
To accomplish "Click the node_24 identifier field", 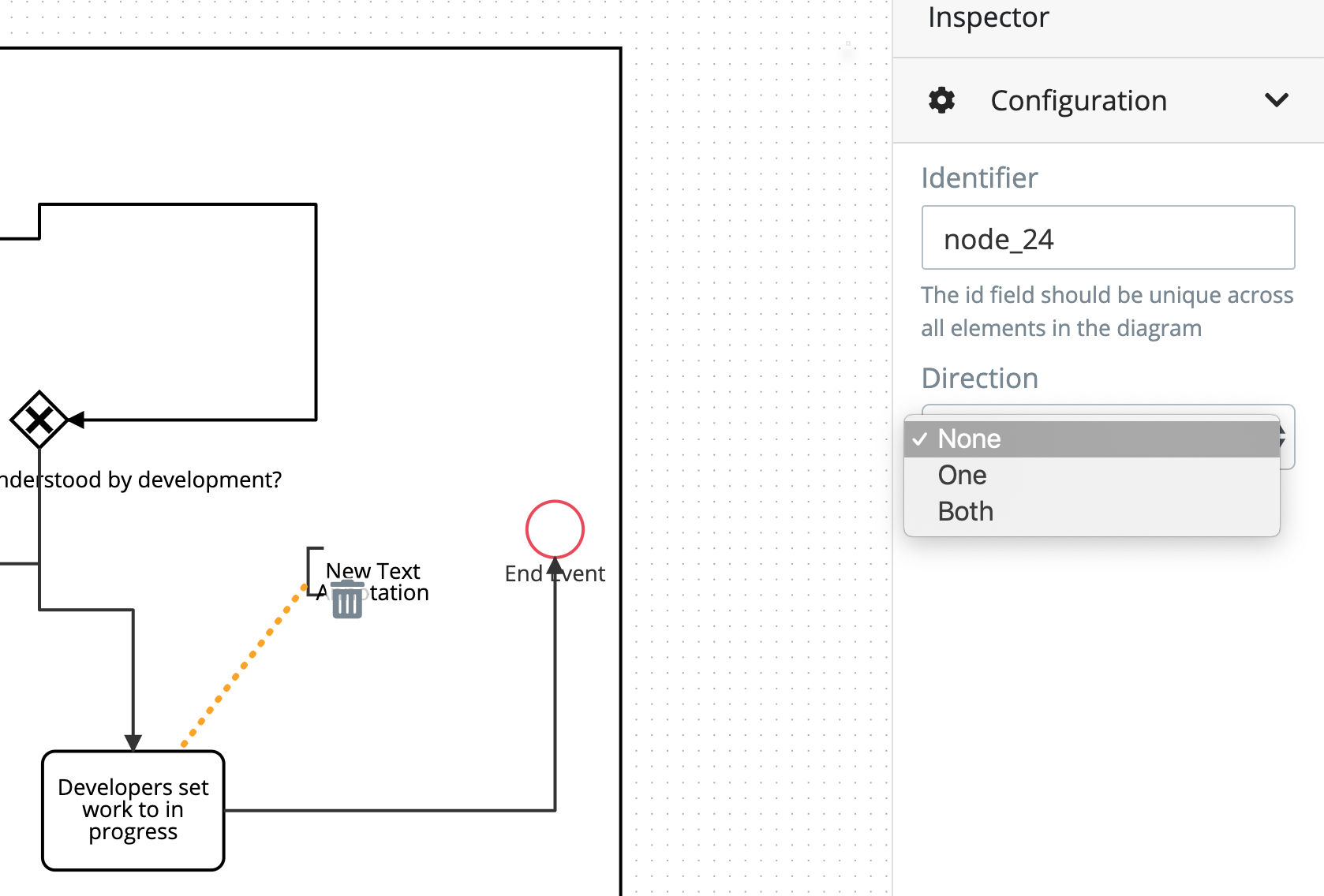I will click(1108, 237).
